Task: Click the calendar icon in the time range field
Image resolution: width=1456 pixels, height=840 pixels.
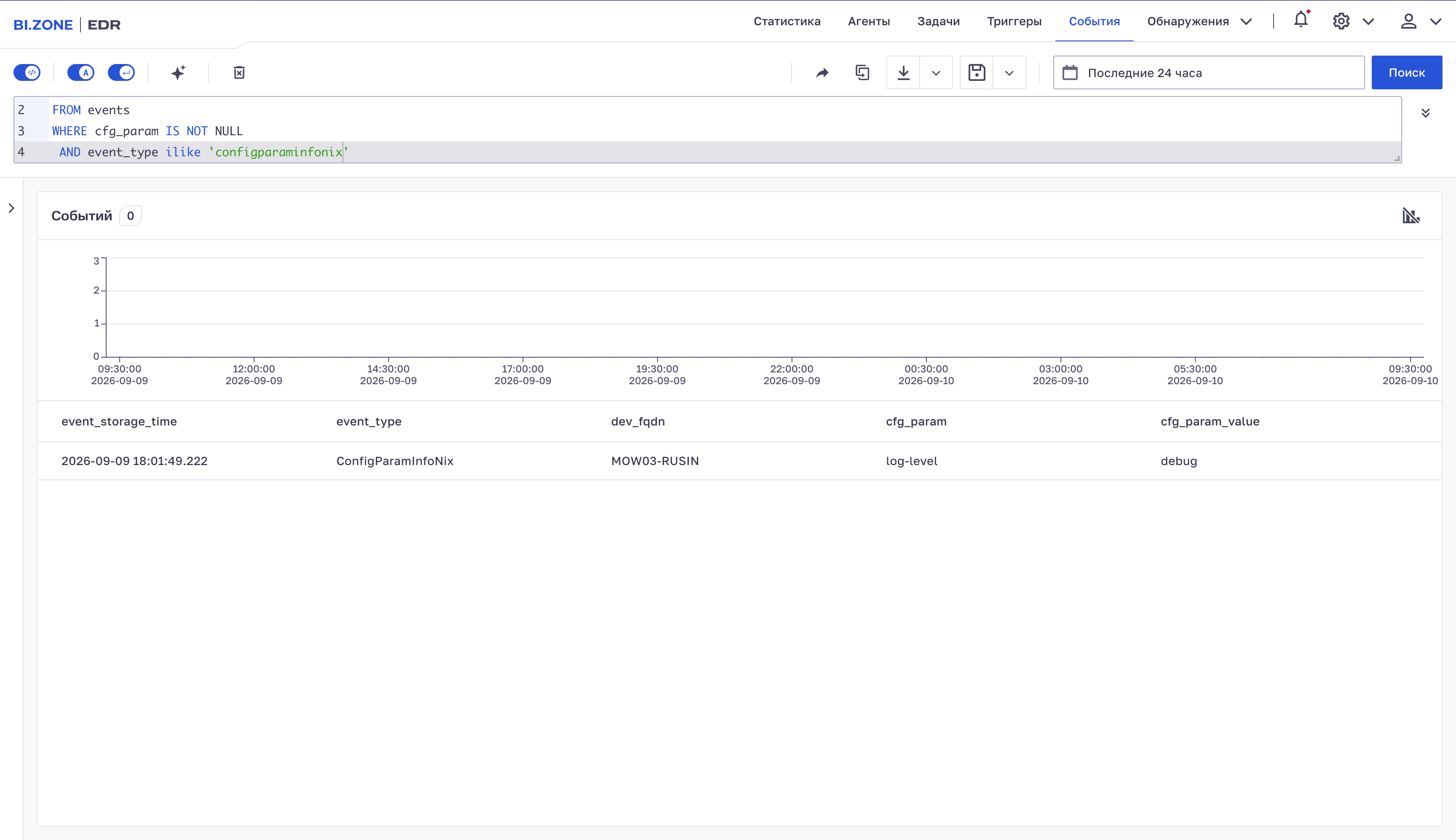Action: (x=1070, y=73)
